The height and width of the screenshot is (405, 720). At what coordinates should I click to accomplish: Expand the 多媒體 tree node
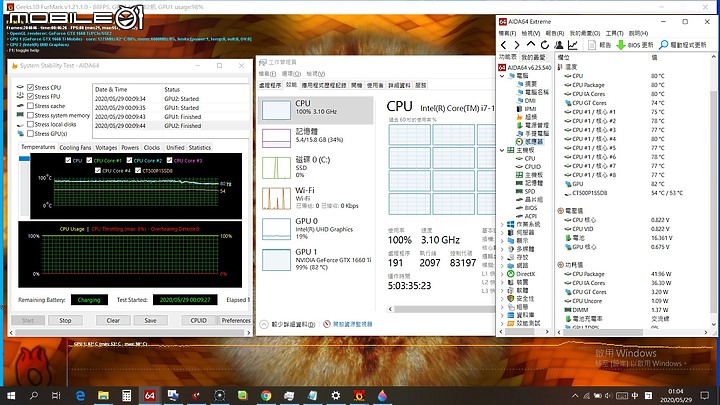tap(502, 249)
